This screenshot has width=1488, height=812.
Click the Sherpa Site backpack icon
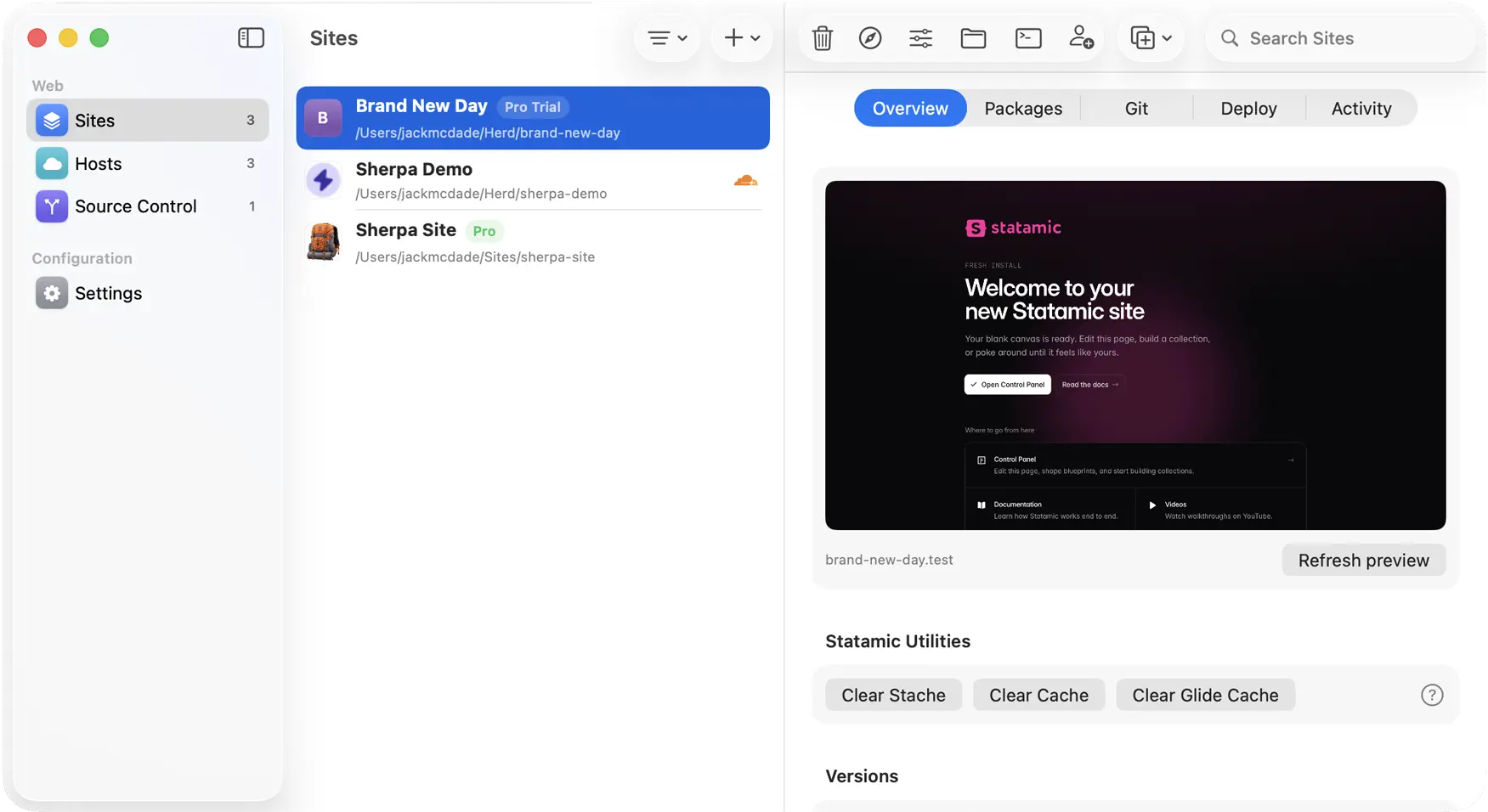323,242
